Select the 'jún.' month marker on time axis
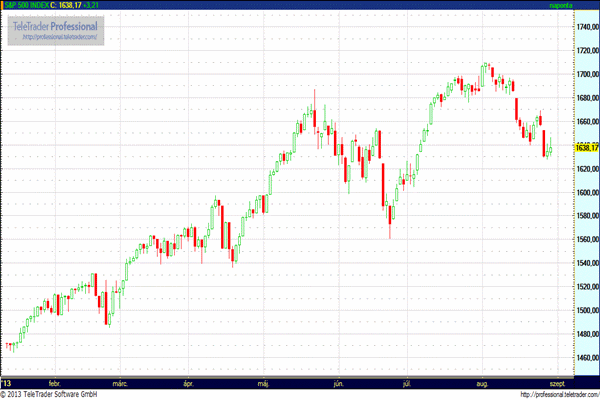 (x=338, y=382)
